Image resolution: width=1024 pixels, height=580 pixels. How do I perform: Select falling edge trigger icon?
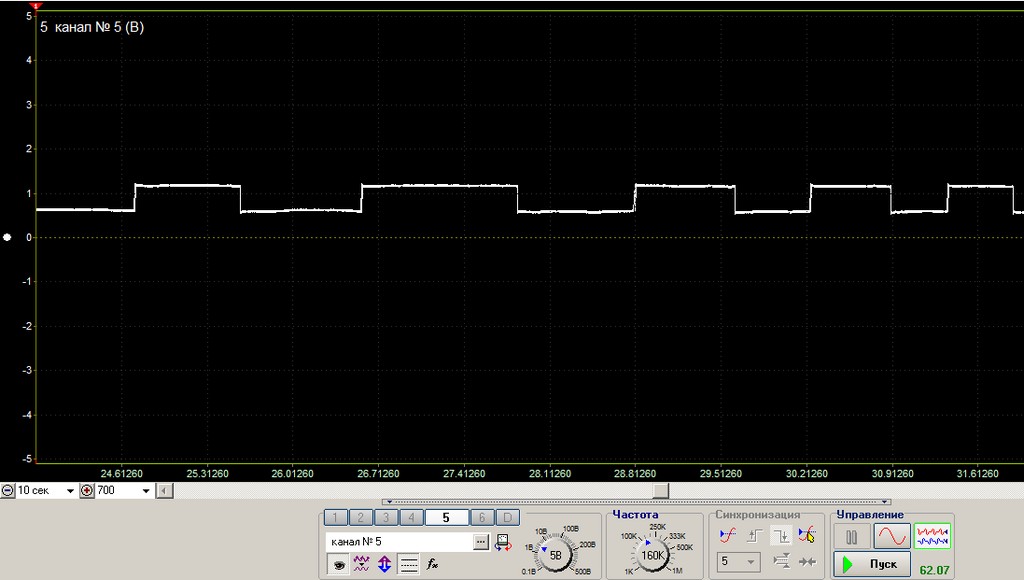[781, 536]
